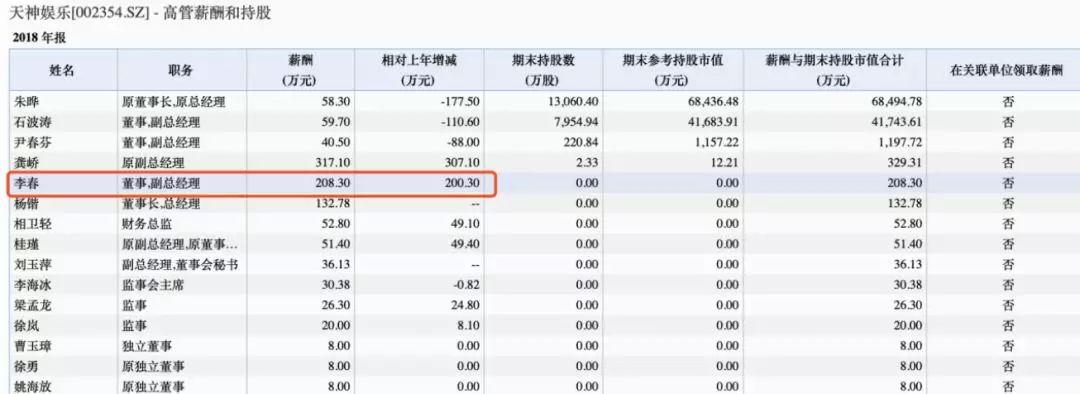Viewport: 1080px width, 394px height.
Task: Click 期末参考持股市值 column header
Action: 672,70
